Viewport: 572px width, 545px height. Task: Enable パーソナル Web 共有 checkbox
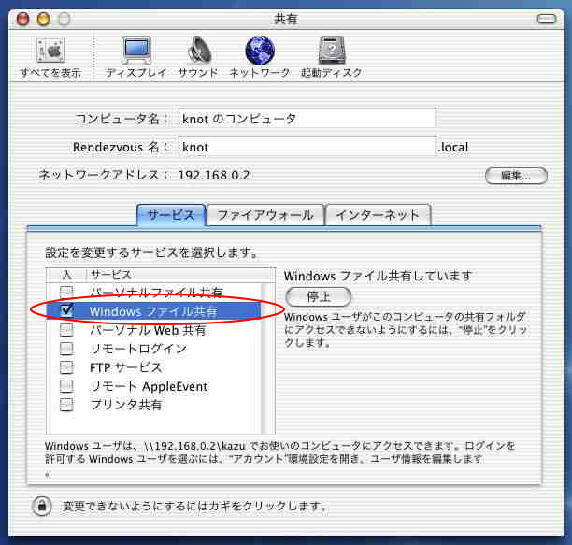66,330
